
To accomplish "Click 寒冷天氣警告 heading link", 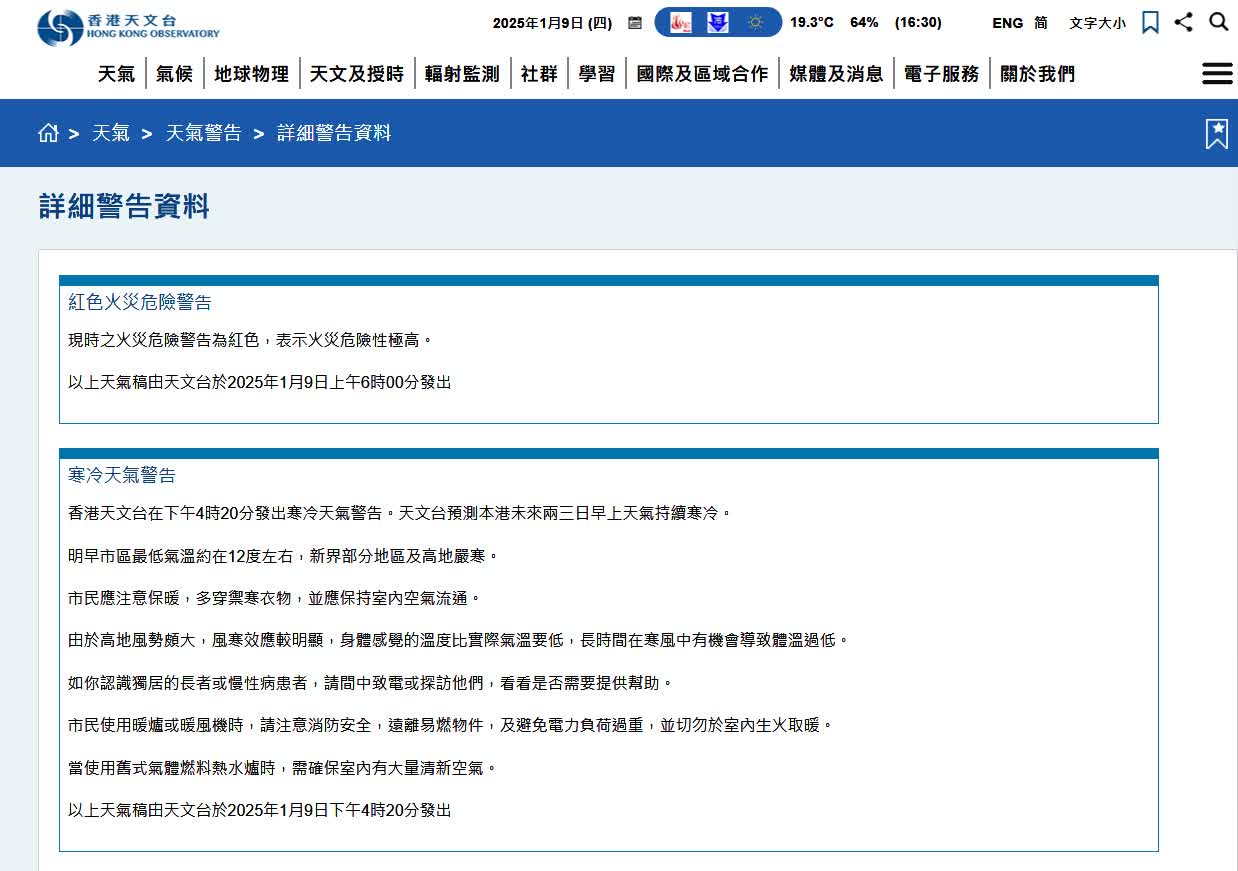I will tap(121, 475).
